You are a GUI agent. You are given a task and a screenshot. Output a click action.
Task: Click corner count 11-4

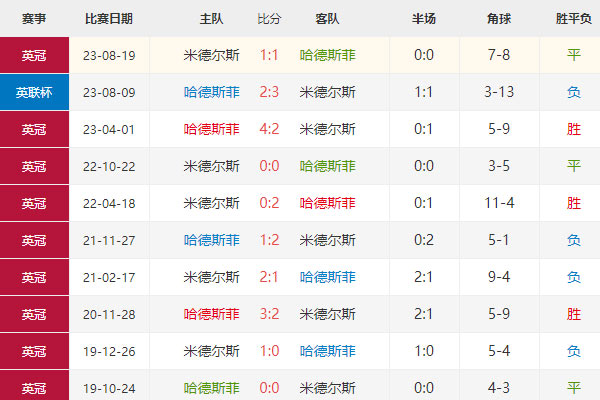pyautogui.click(x=499, y=203)
